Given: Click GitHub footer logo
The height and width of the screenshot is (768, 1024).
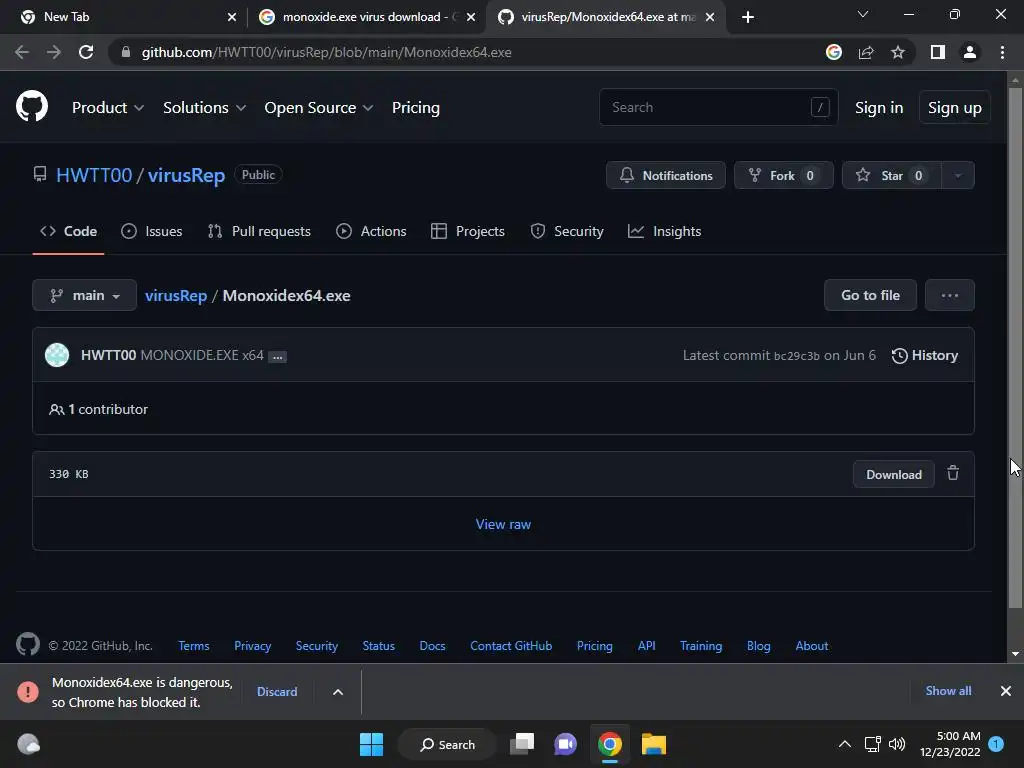Looking at the screenshot, I should click(x=28, y=645).
